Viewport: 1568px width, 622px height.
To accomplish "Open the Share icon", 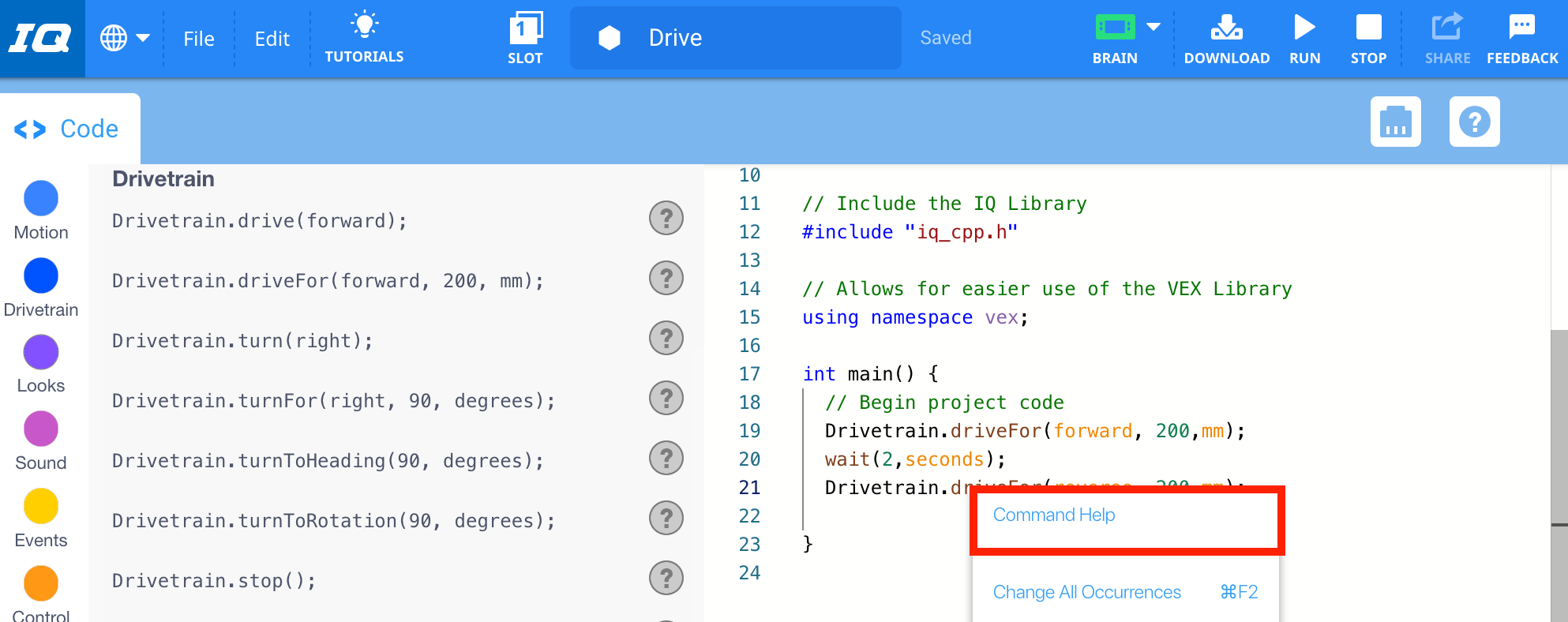I will [x=1446, y=27].
